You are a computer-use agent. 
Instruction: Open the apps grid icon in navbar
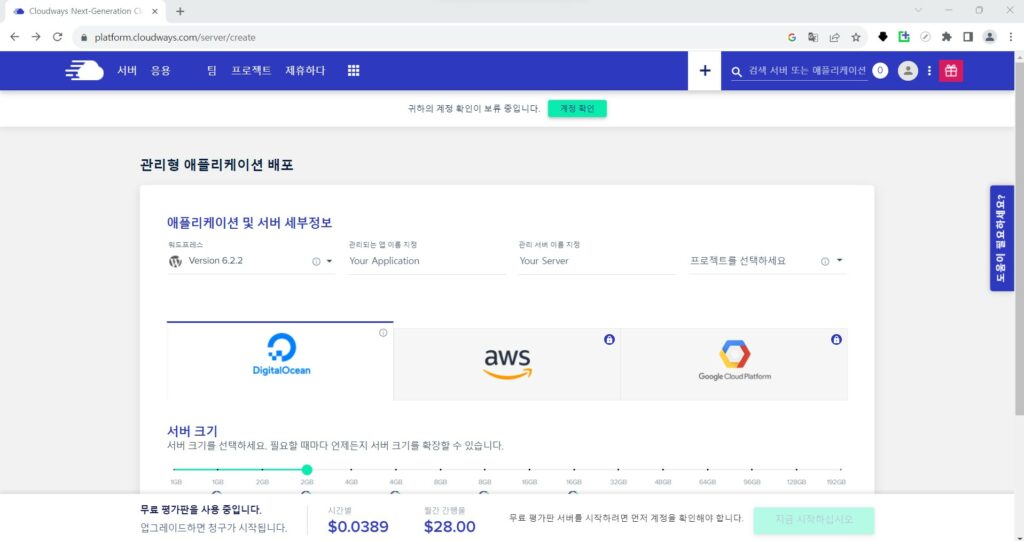pyautogui.click(x=353, y=71)
